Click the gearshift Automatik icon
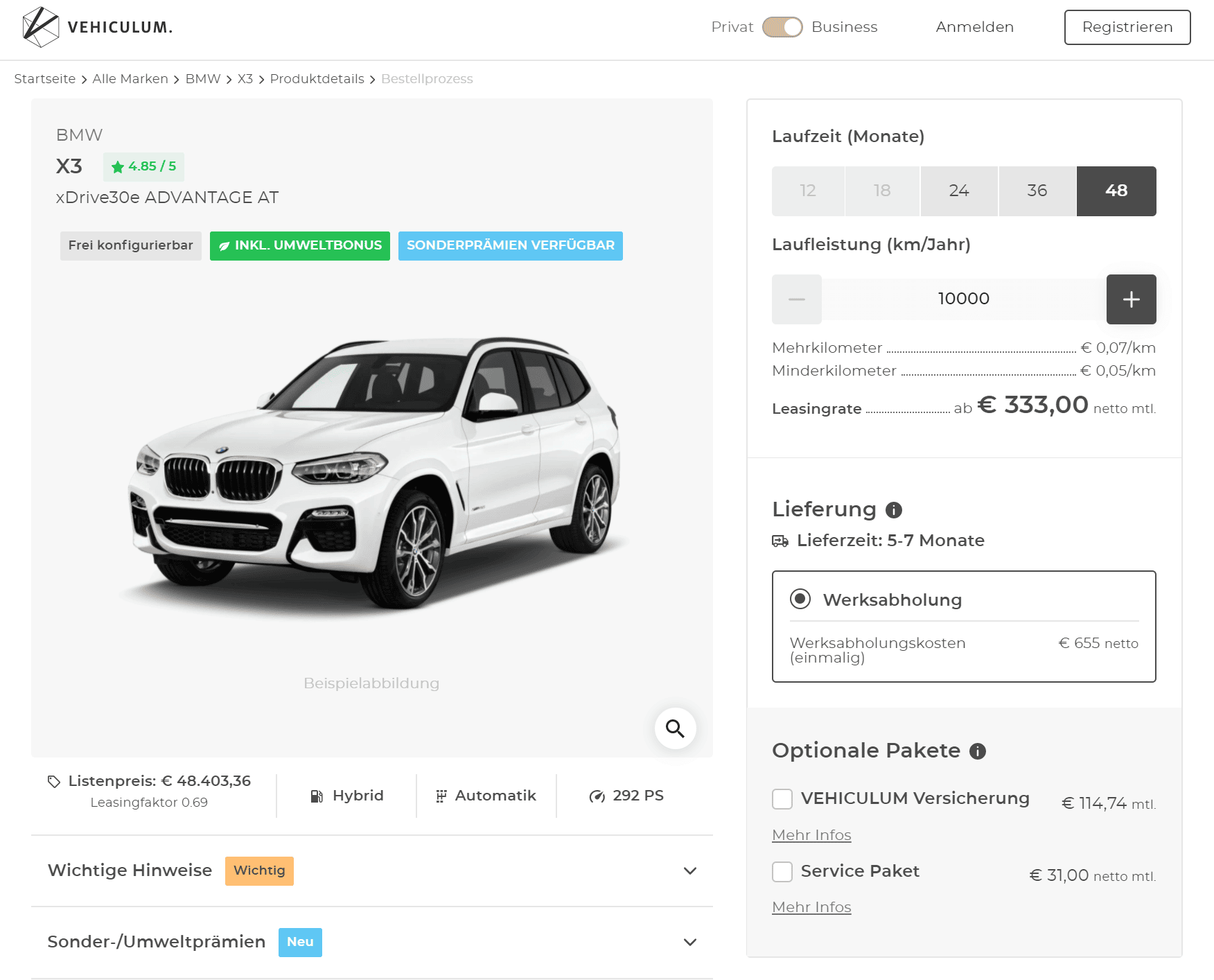The image size is (1214, 980). [x=441, y=796]
